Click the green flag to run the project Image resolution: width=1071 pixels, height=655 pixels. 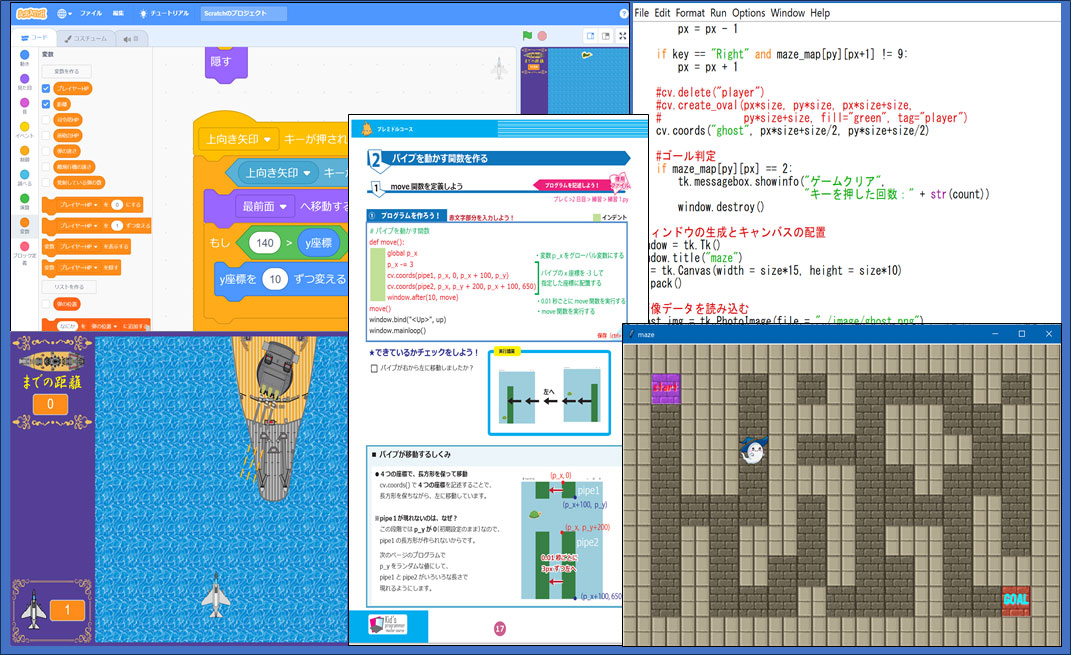pyautogui.click(x=527, y=36)
